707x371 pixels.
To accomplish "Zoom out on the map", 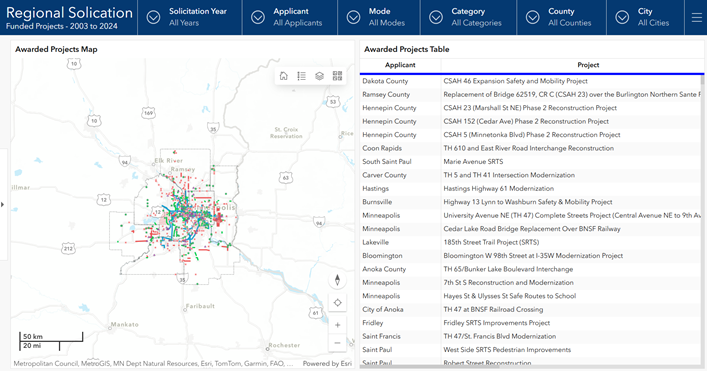I will click(337, 343).
